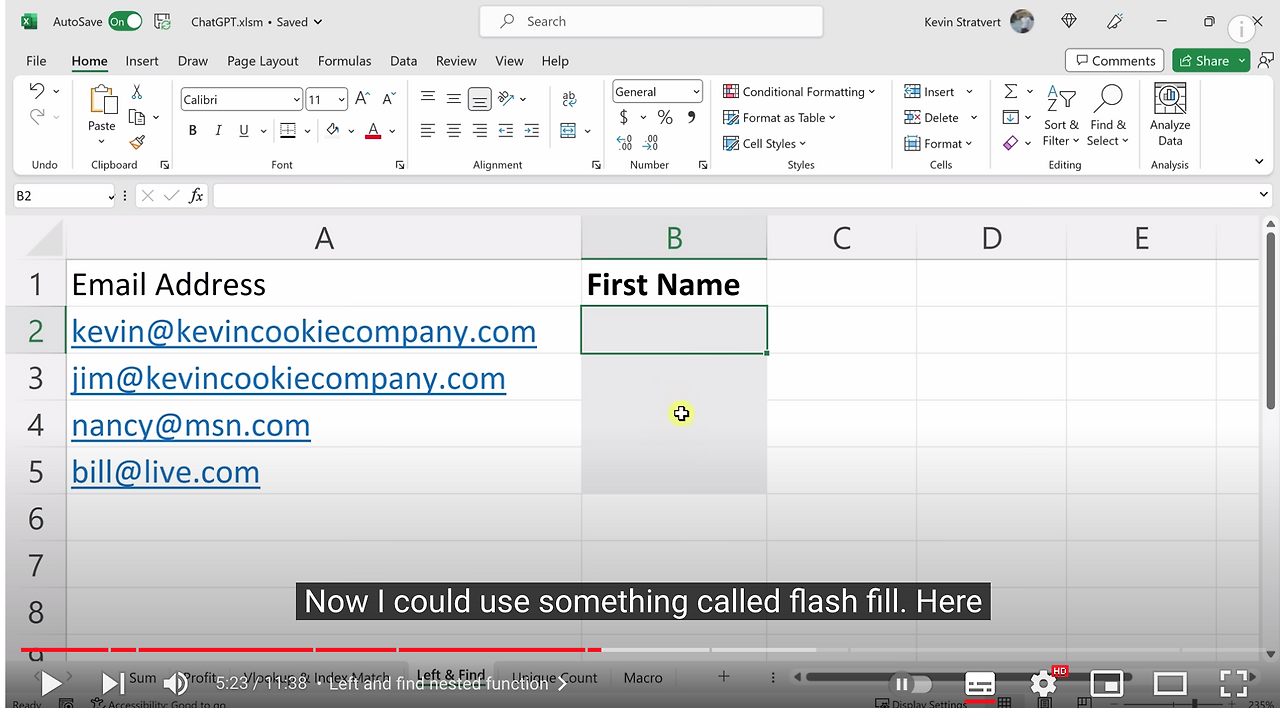Toggle Align Left horizontal alignment
The height and width of the screenshot is (708, 1280).
pyautogui.click(x=428, y=130)
